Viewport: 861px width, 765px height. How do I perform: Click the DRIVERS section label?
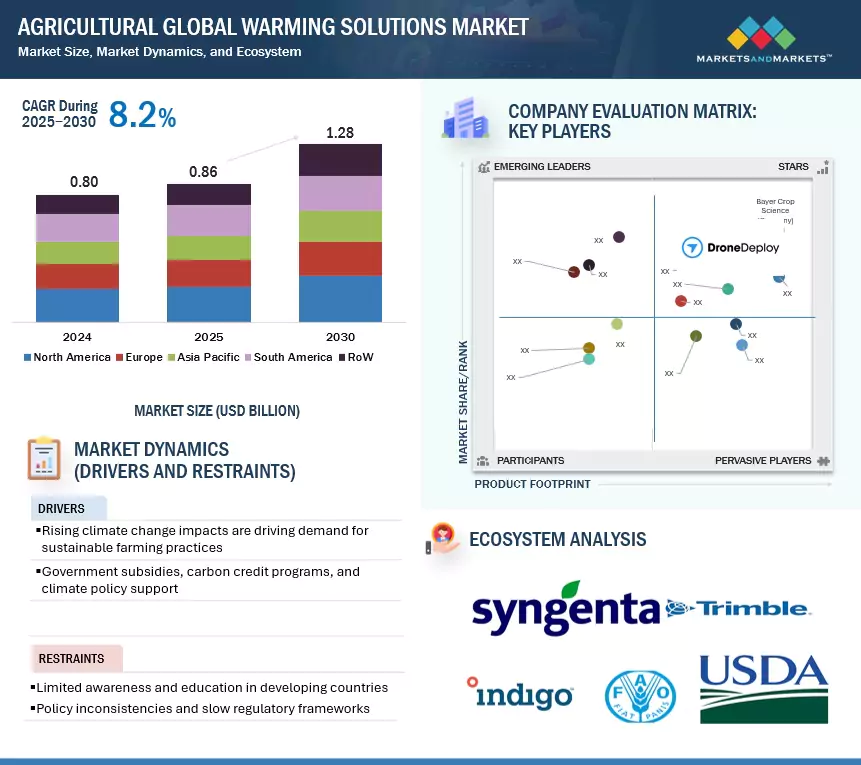click(61, 509)
